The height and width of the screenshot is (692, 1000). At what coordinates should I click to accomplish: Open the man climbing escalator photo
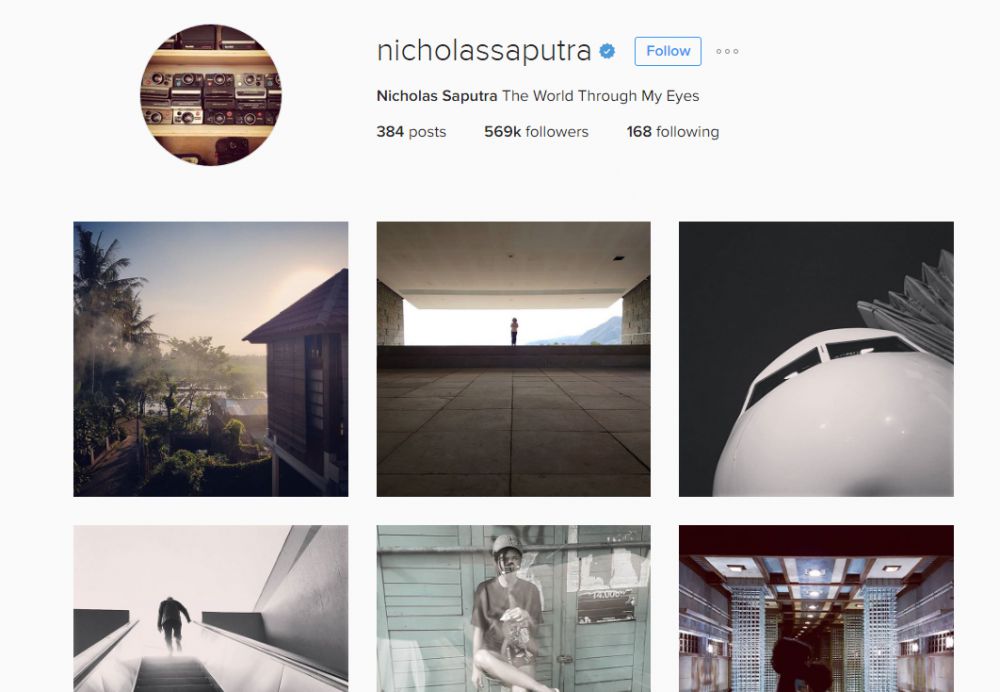[211, 608]
